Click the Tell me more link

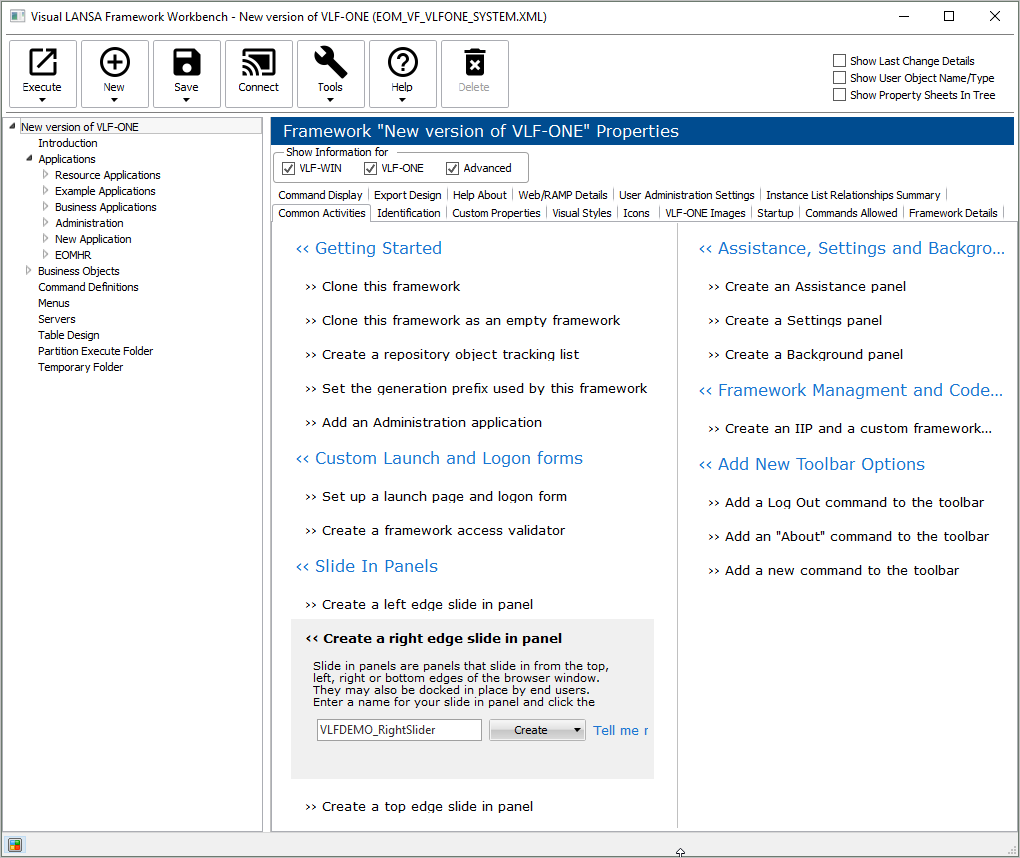621,731
